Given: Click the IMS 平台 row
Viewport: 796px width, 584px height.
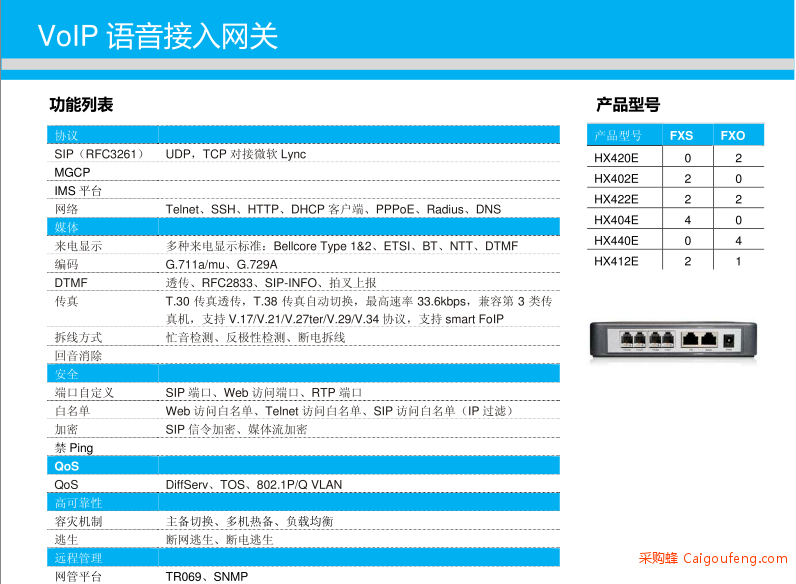Looking at the screenshot, I should pyautogui.click(x=304, y=190).
